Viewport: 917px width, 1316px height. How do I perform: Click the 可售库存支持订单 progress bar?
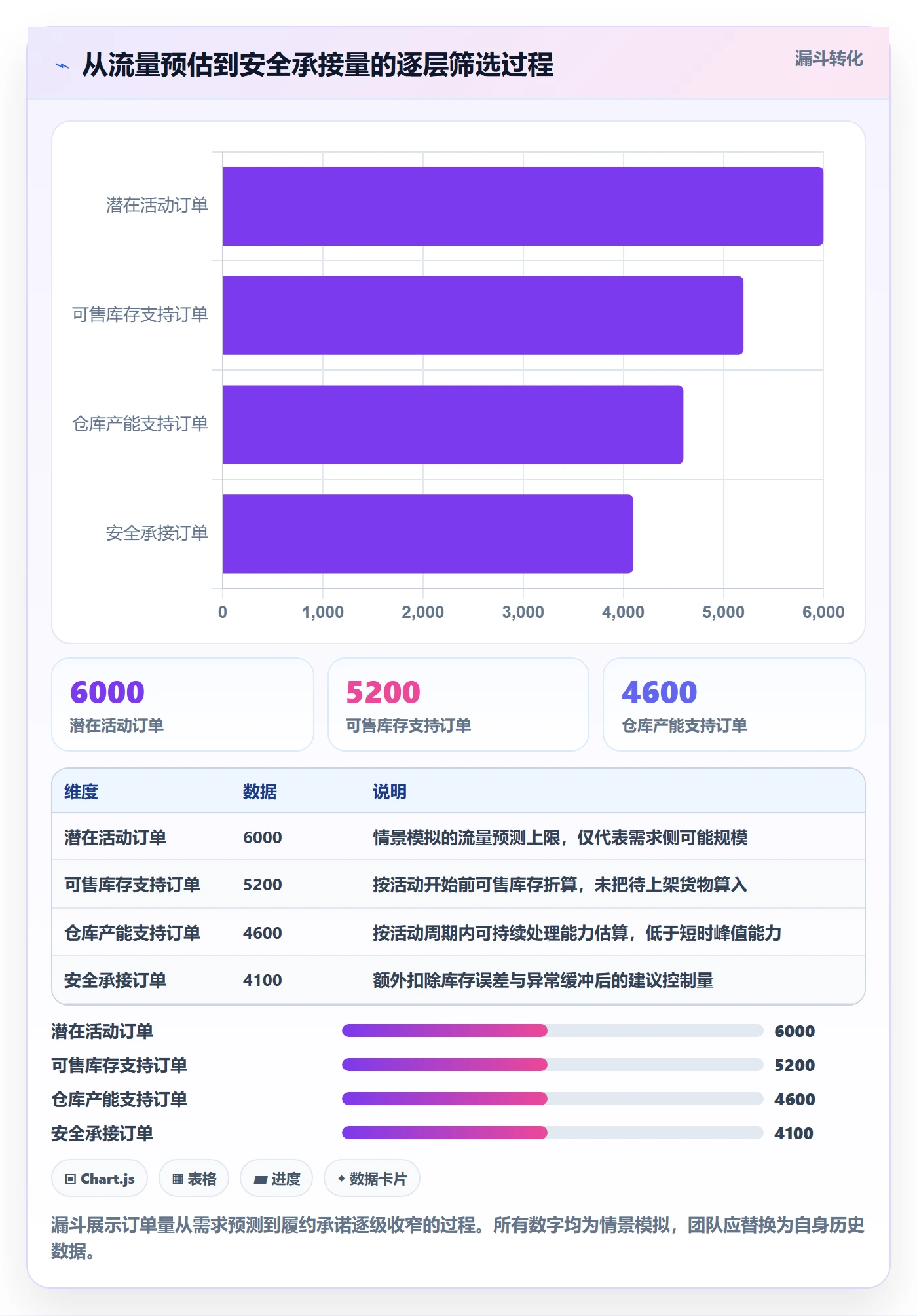pyautogui.click(x=552, y=1065)
